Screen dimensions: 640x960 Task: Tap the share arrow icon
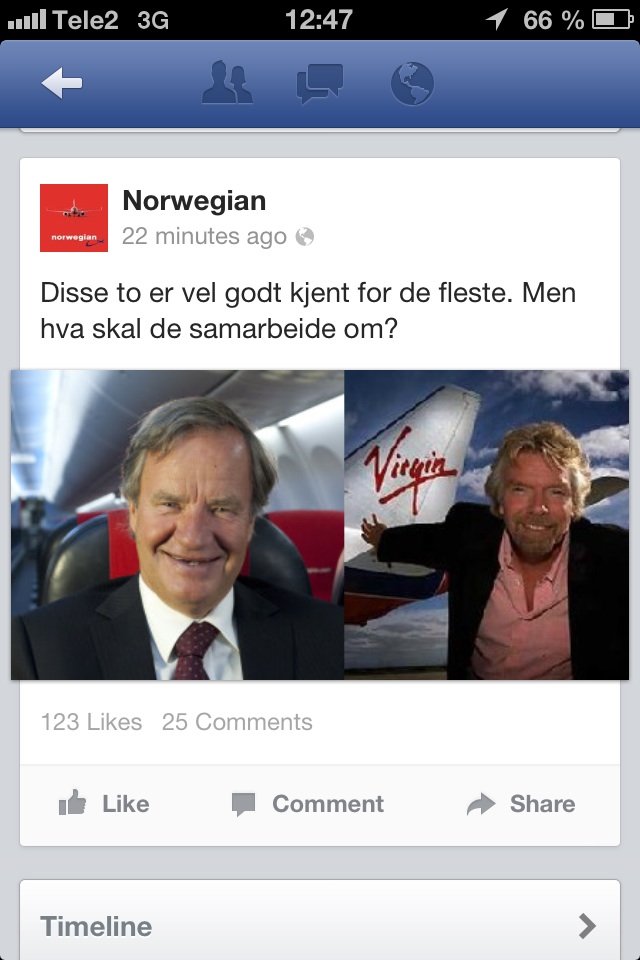(482, 804)
